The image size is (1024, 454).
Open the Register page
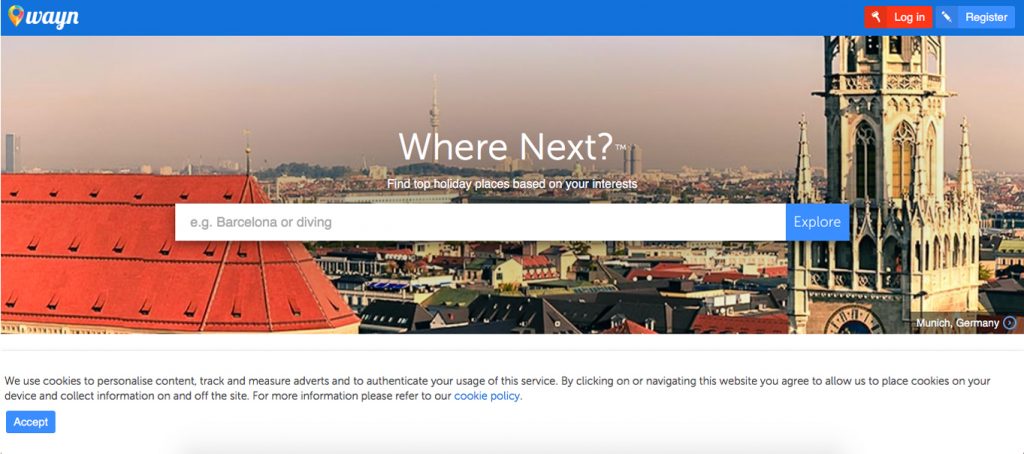975,17
